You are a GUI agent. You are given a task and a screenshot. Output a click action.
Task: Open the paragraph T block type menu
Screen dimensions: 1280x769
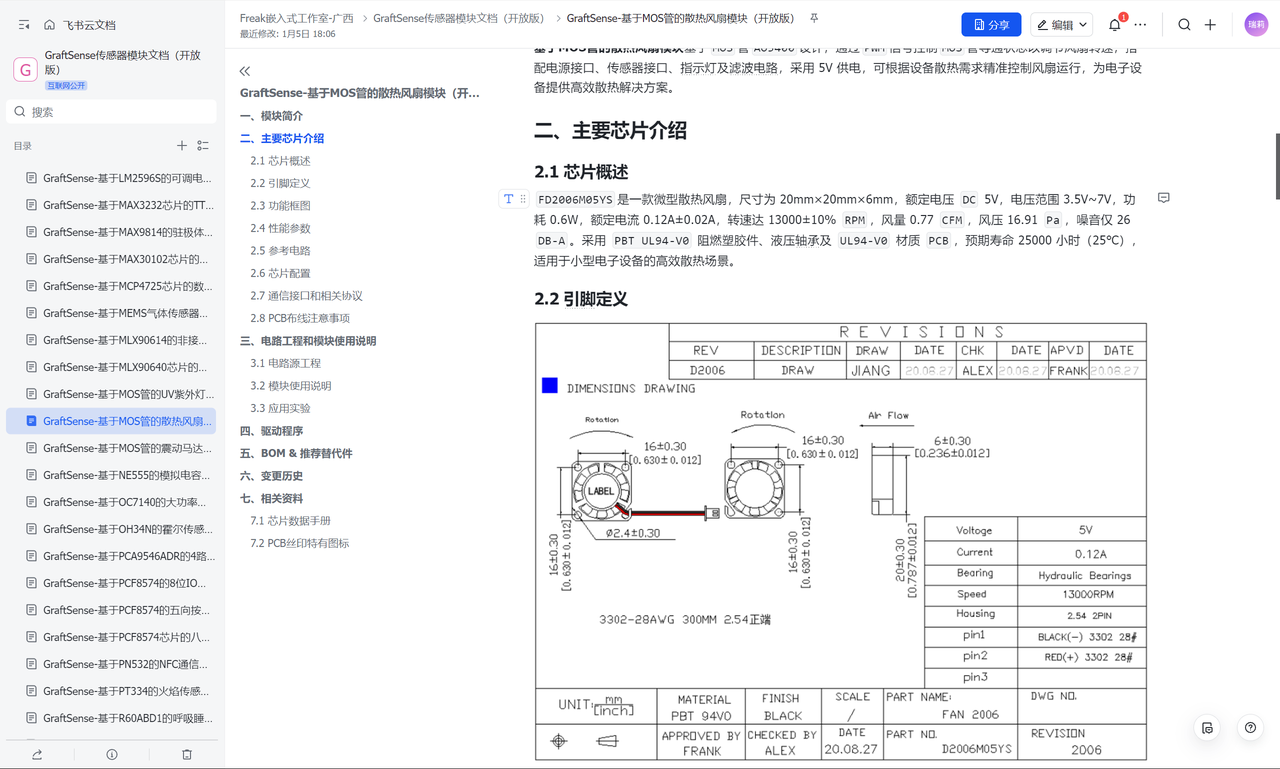[x=508, y=199]
